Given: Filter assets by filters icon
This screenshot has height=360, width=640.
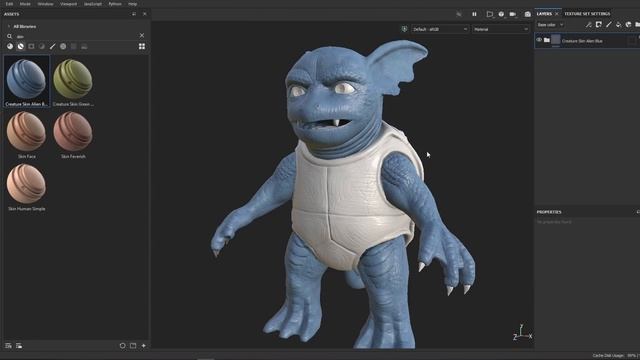Looking at the screenshot, I should coord(42,47).
